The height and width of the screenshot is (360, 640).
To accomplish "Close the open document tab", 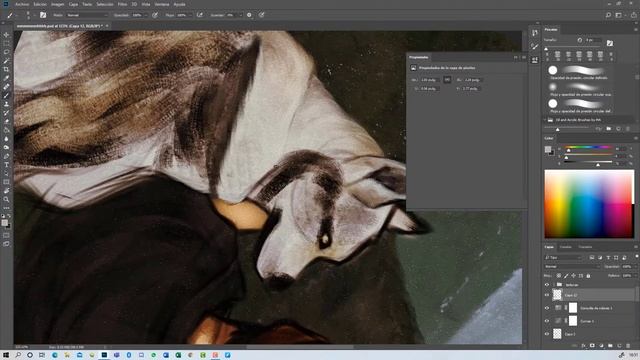I will pos(107,26).
